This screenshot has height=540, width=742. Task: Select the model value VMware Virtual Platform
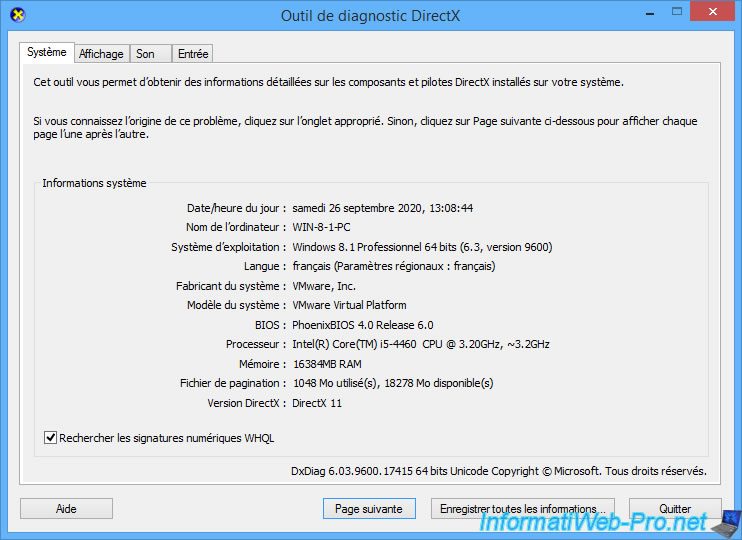point(349,305)
